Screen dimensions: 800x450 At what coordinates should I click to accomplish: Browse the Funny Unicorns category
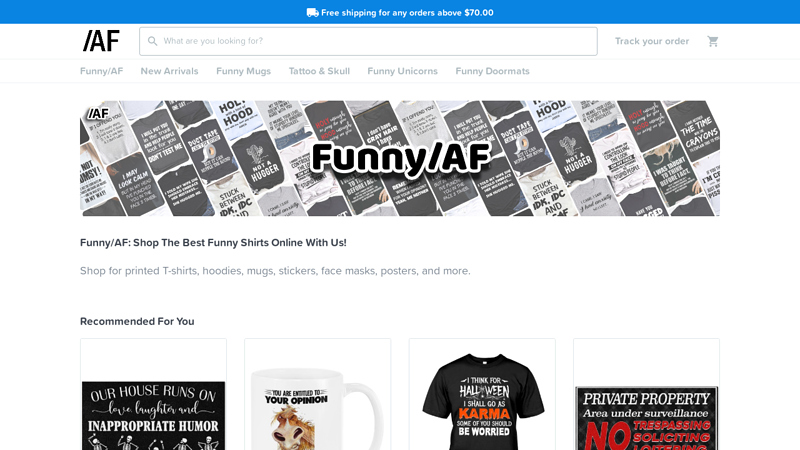[x=403, y=71]
